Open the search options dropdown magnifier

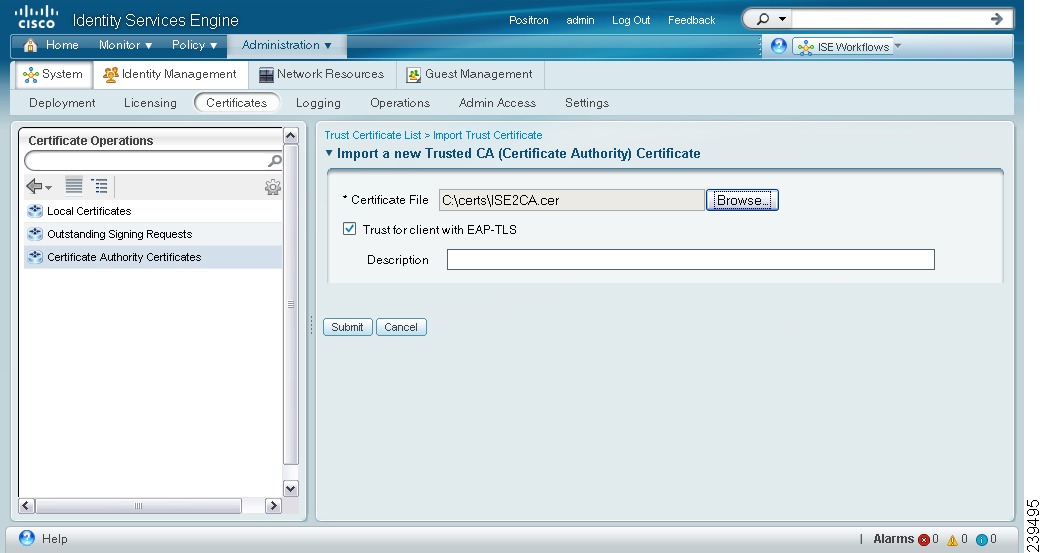click(771, 19)
